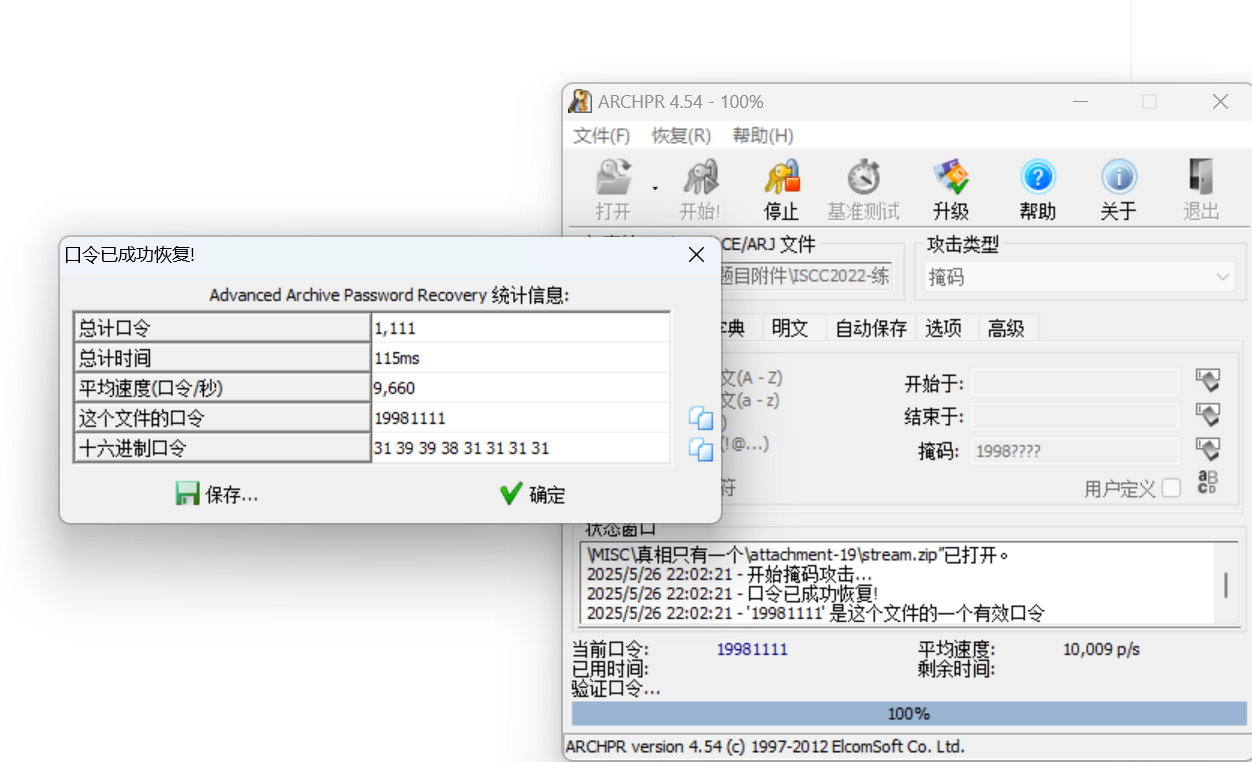
Task: Open the dropdown arrow beside 打开
Action: click(656, 188)
